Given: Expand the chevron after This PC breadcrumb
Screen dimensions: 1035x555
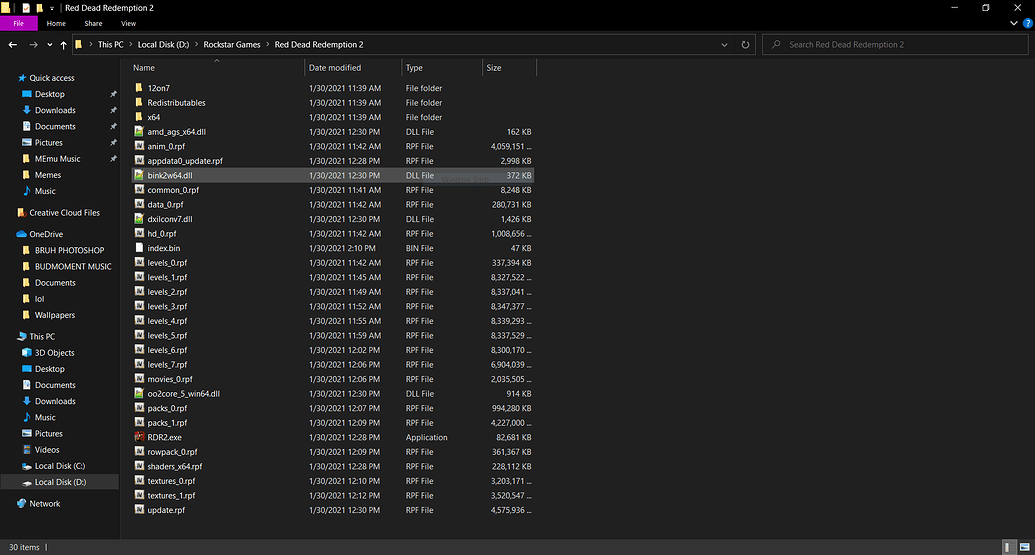Looking at the screenshot, I should [x=131, y=44].
